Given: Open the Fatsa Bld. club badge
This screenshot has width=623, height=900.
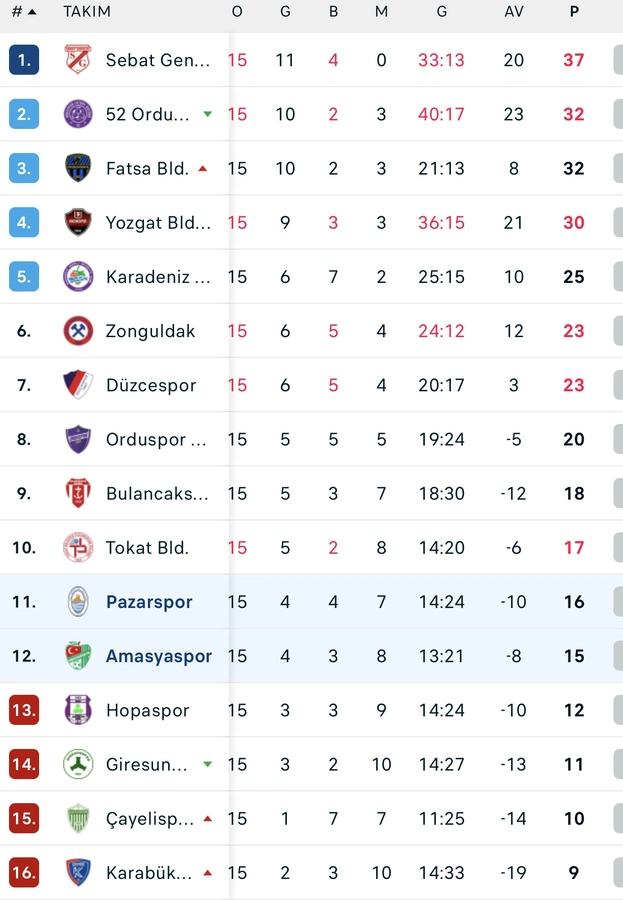Looking at the screenshot, I should click(x=78, y=168).
